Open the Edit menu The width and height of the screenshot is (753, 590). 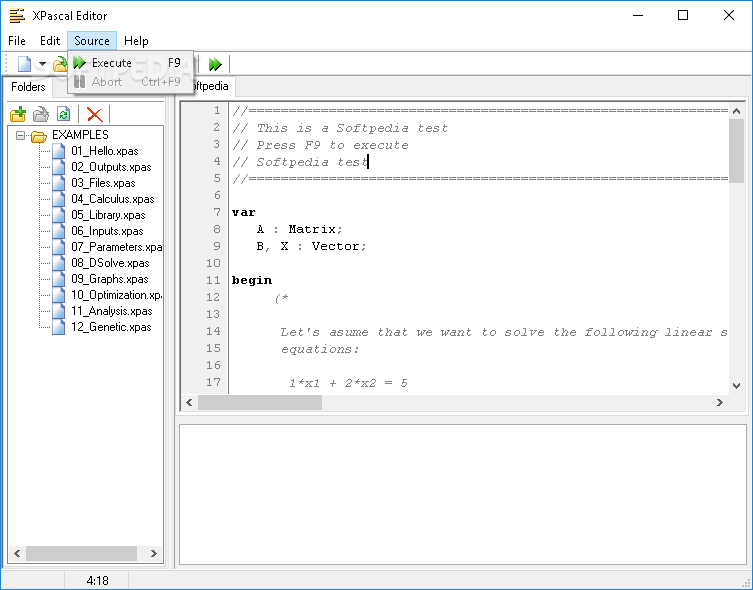[50, 41]
